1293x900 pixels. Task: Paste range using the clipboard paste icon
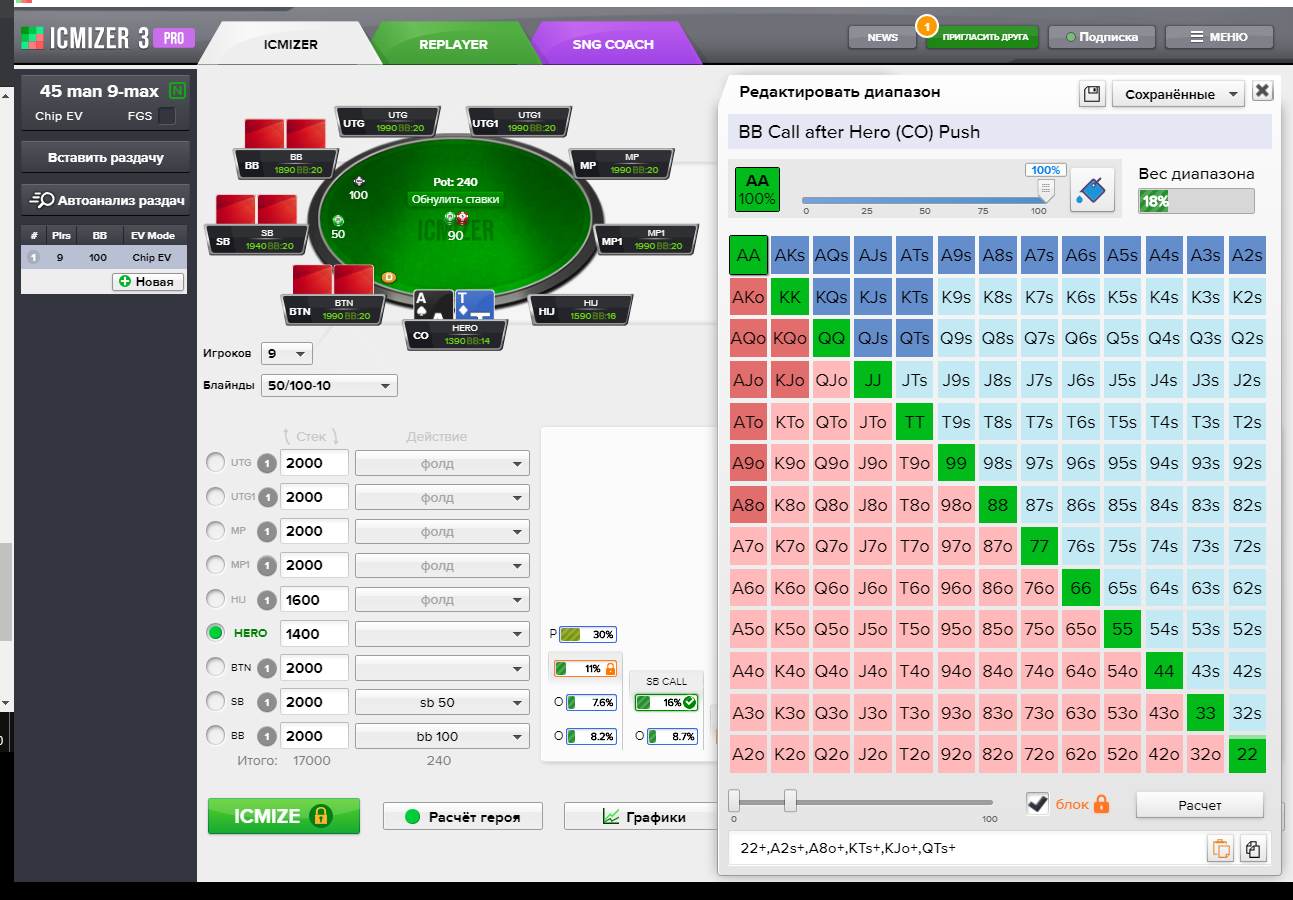click(x=1220, y=849)
